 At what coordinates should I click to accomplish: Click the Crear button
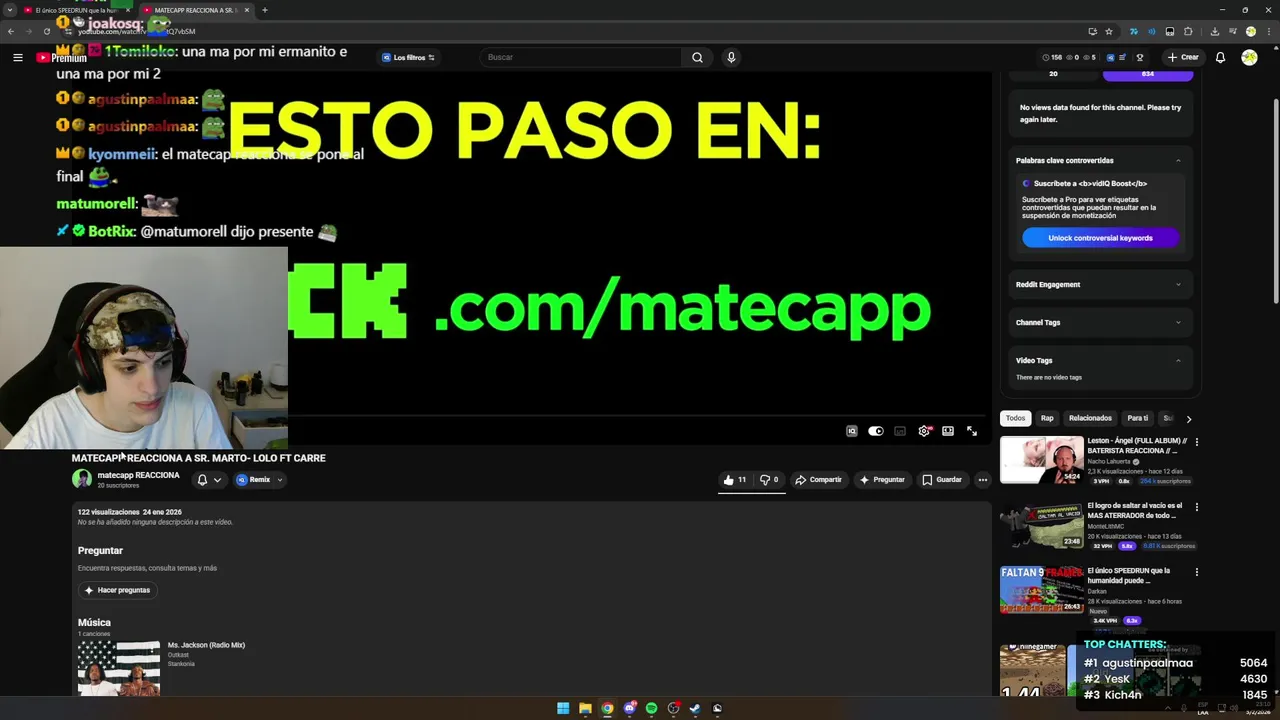tap(1182, 57)
